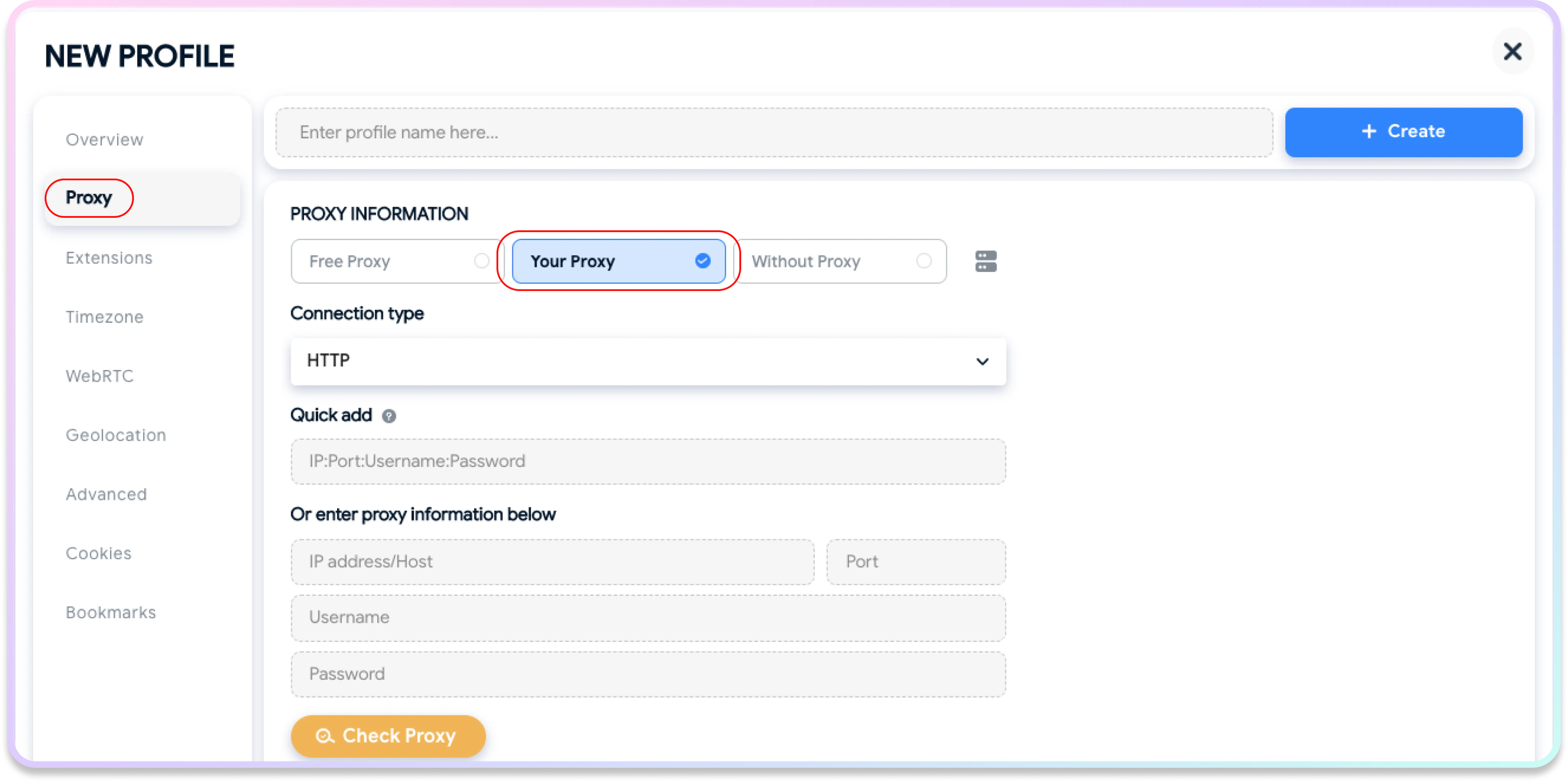Click the proxy Password field
The image size is (1568, 782).
648,674
